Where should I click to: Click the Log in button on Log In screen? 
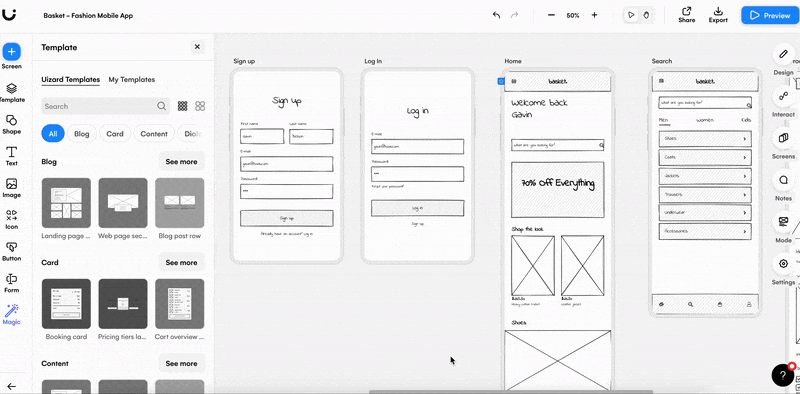(417, 208)
